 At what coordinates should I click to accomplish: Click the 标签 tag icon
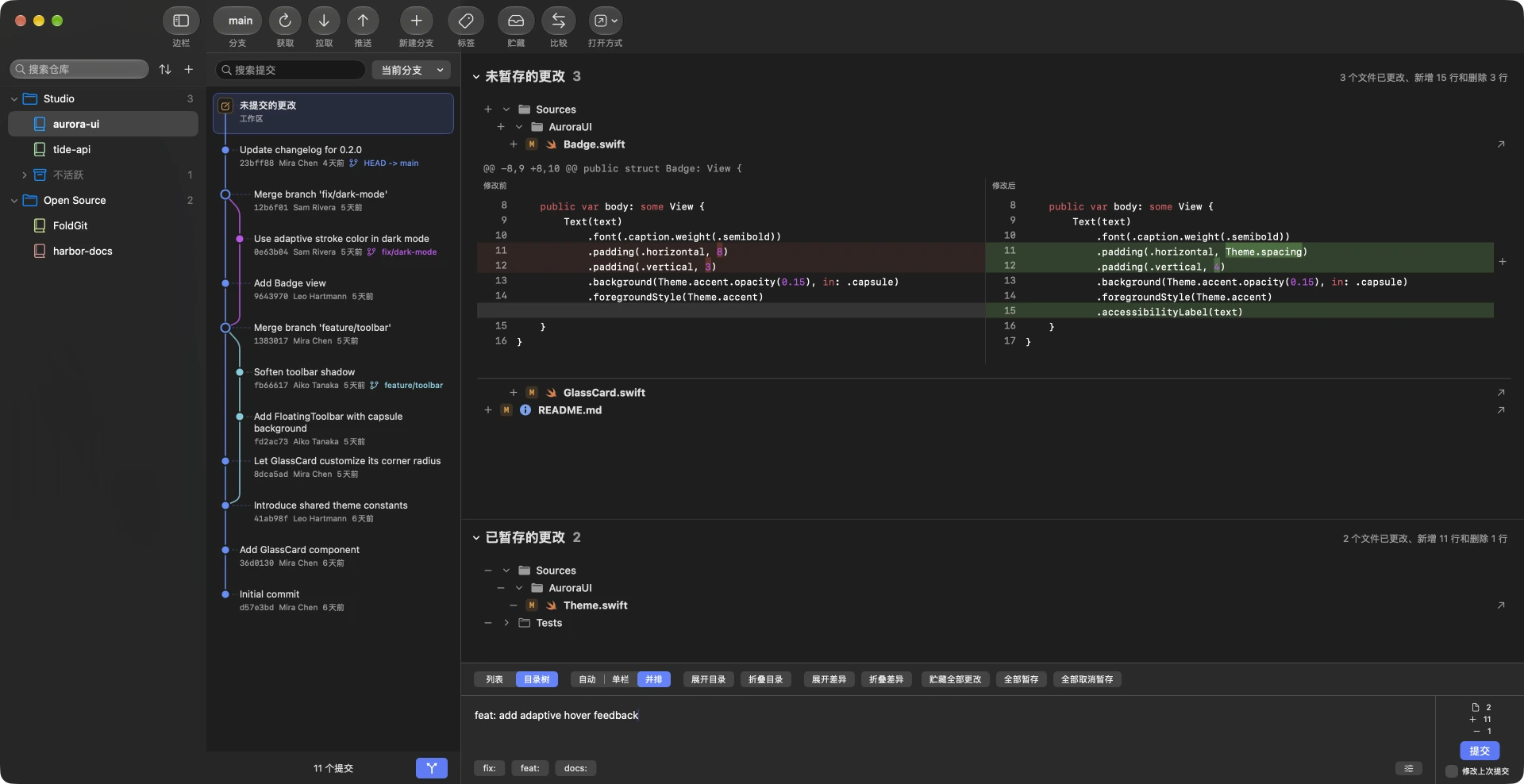(466, 21)
